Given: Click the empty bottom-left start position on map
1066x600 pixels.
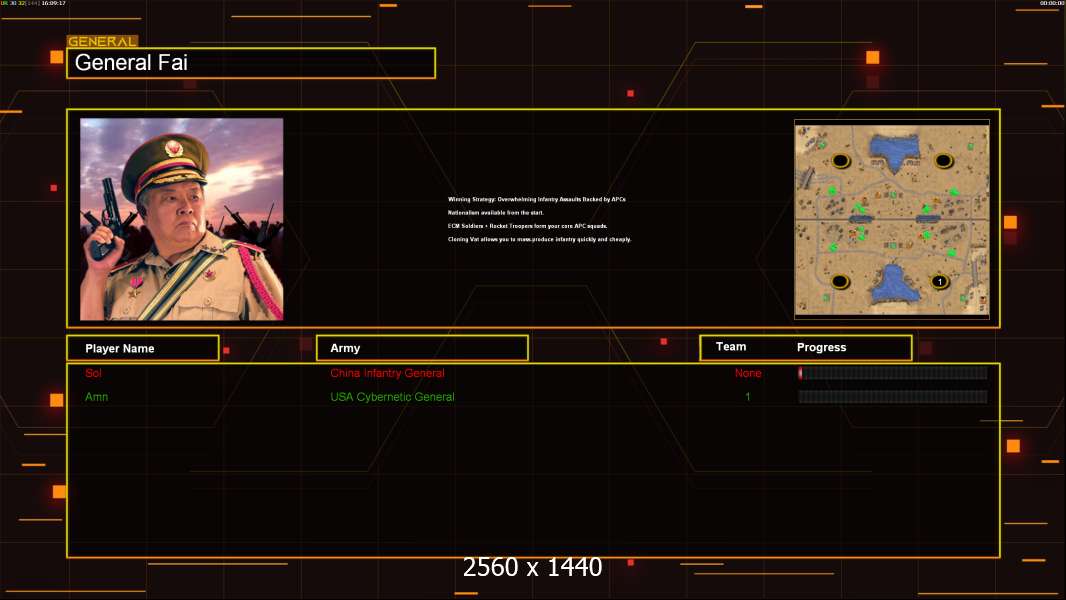Looking at the screenshot, I should 840,282.
